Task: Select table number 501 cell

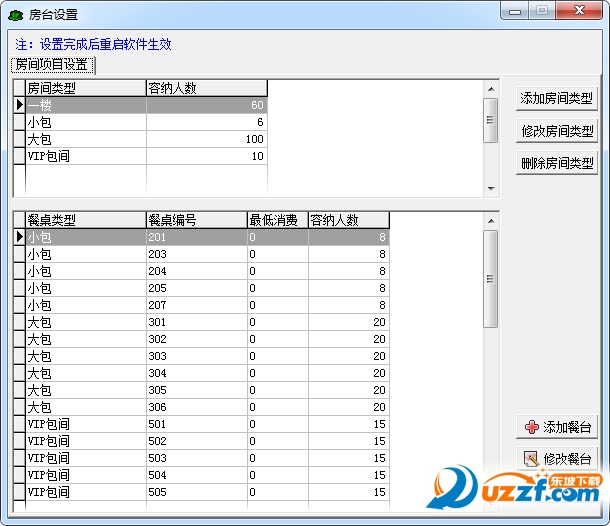Action: click(197, 424)
